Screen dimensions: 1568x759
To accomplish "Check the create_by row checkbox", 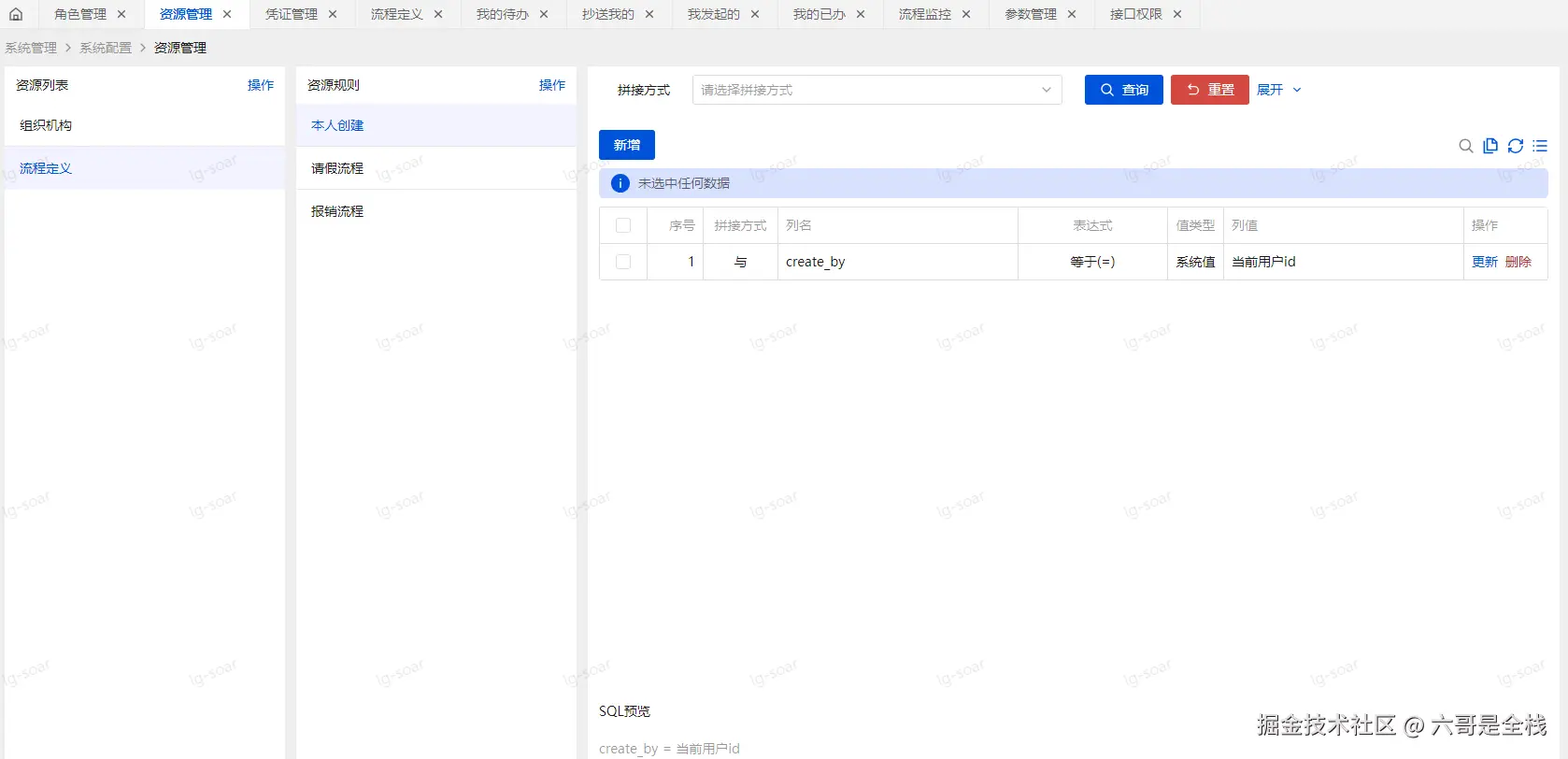I will pyautogui.click(x=623, y=262).
